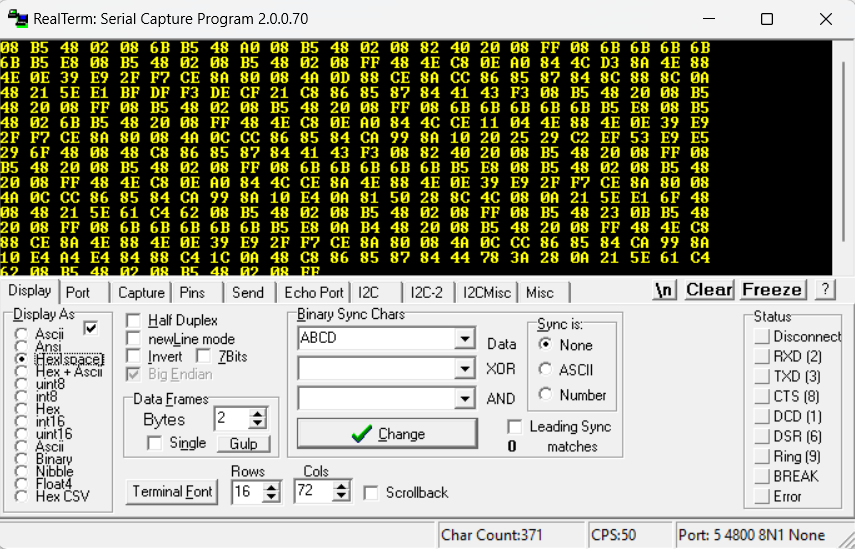Image resolution: width=855 pixels, height=549 pixels.
Task: Choose Ansi display mode
Action: click(22, 347)
